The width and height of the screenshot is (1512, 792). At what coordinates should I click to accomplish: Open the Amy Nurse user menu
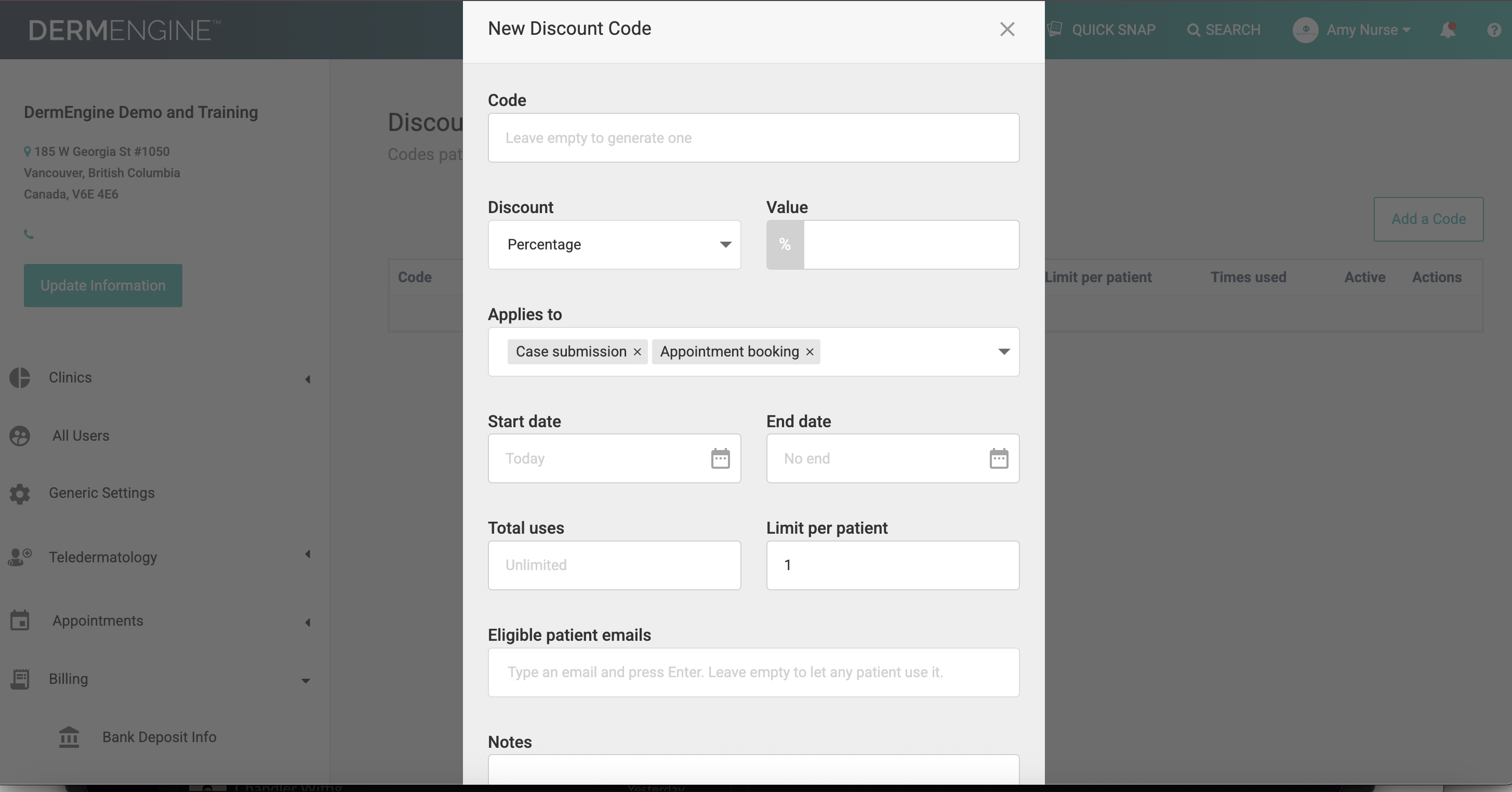[x=1368, y=30]
